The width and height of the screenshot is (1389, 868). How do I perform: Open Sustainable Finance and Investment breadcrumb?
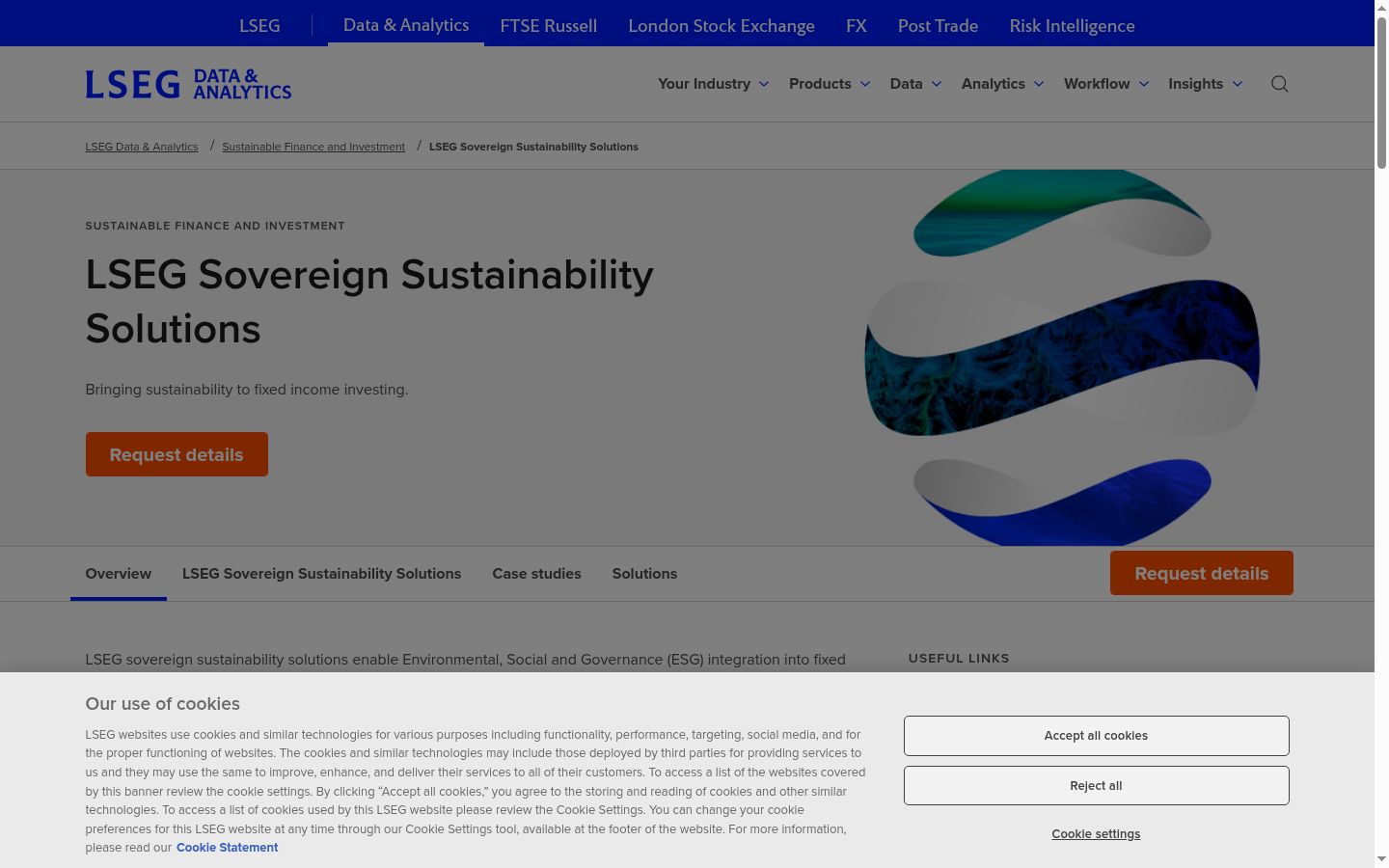pyautogui.click(x=313, y=147)
